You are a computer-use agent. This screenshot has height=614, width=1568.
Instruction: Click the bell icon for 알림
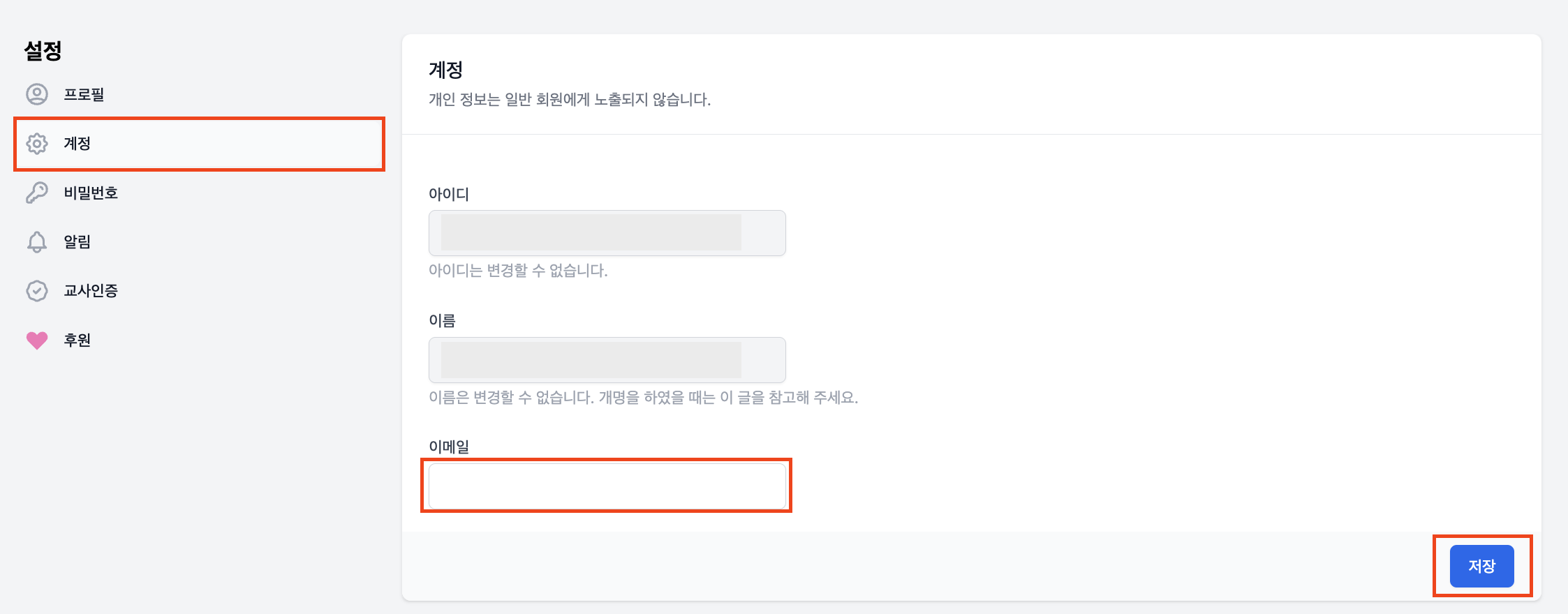[x=37, y=242]
